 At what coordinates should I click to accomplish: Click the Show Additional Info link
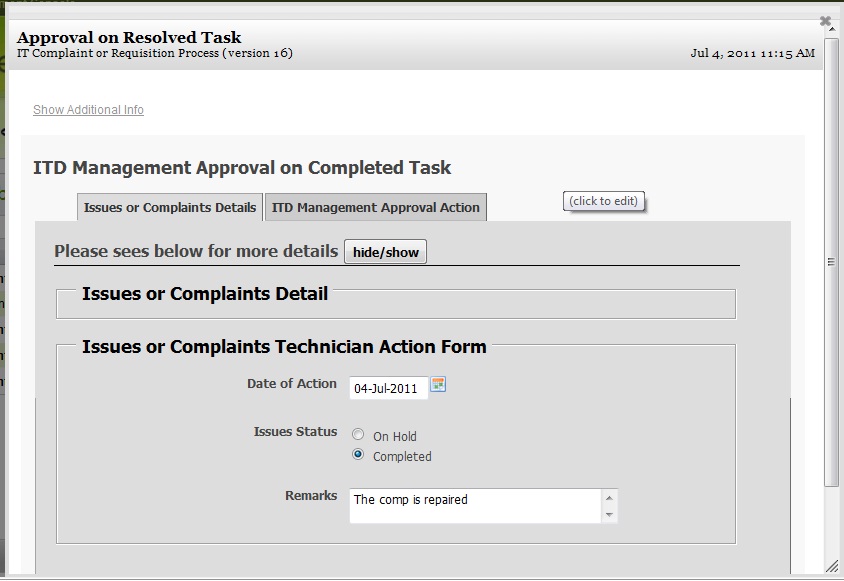[x=88, y=110]
